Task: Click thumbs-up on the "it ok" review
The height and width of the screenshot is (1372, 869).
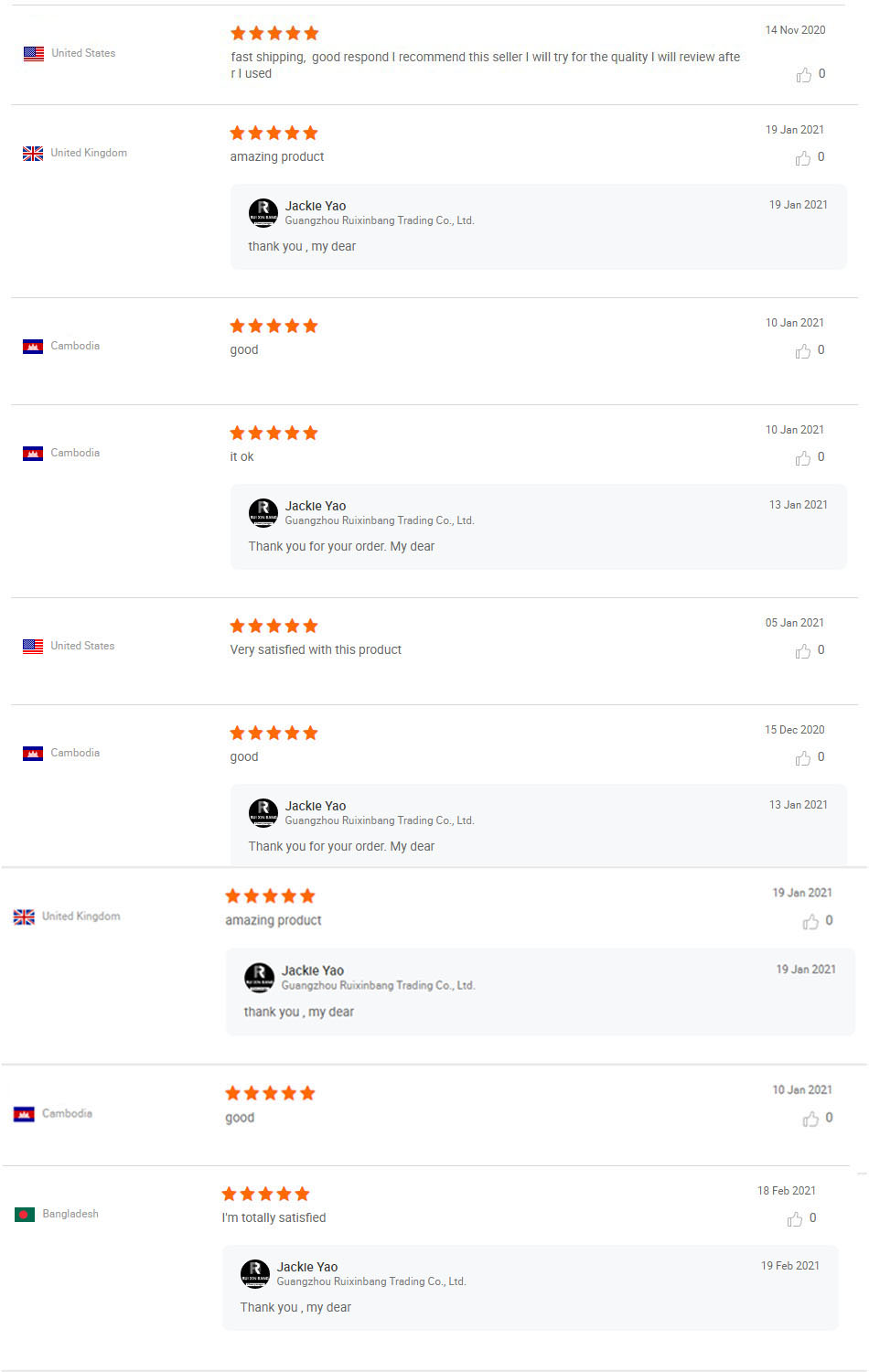Action: click(x=803, y=458)
